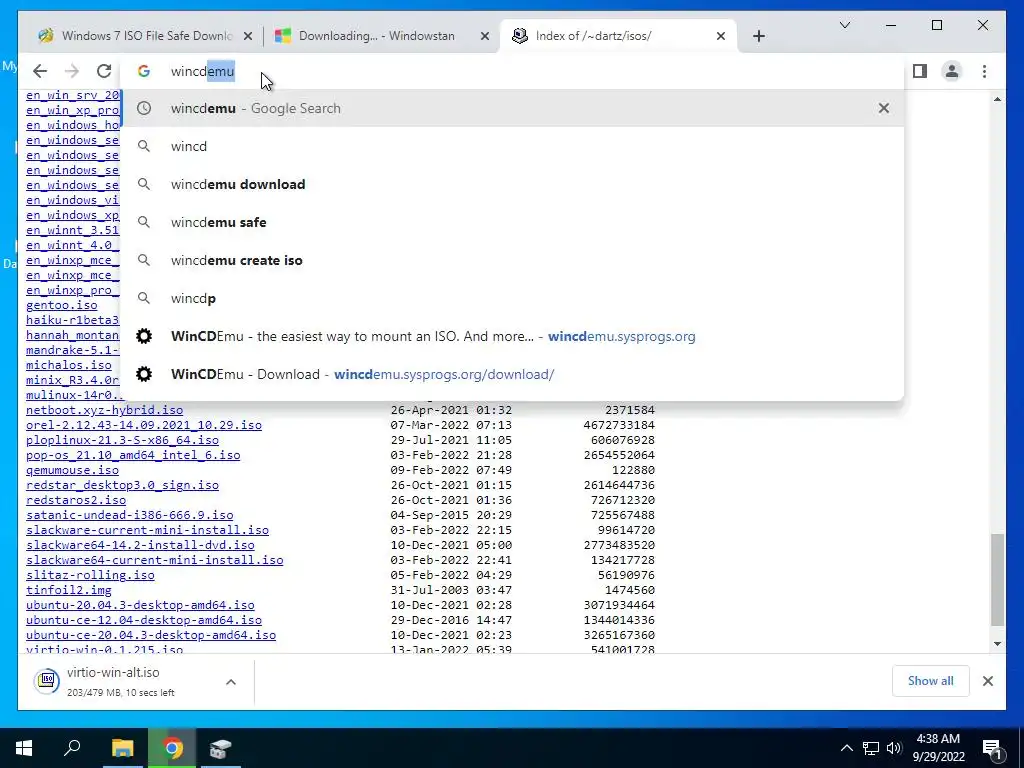1024x768 pixels.
Task: Pick the 'wincdemu safe' suggestion
Action: [512, 222]
